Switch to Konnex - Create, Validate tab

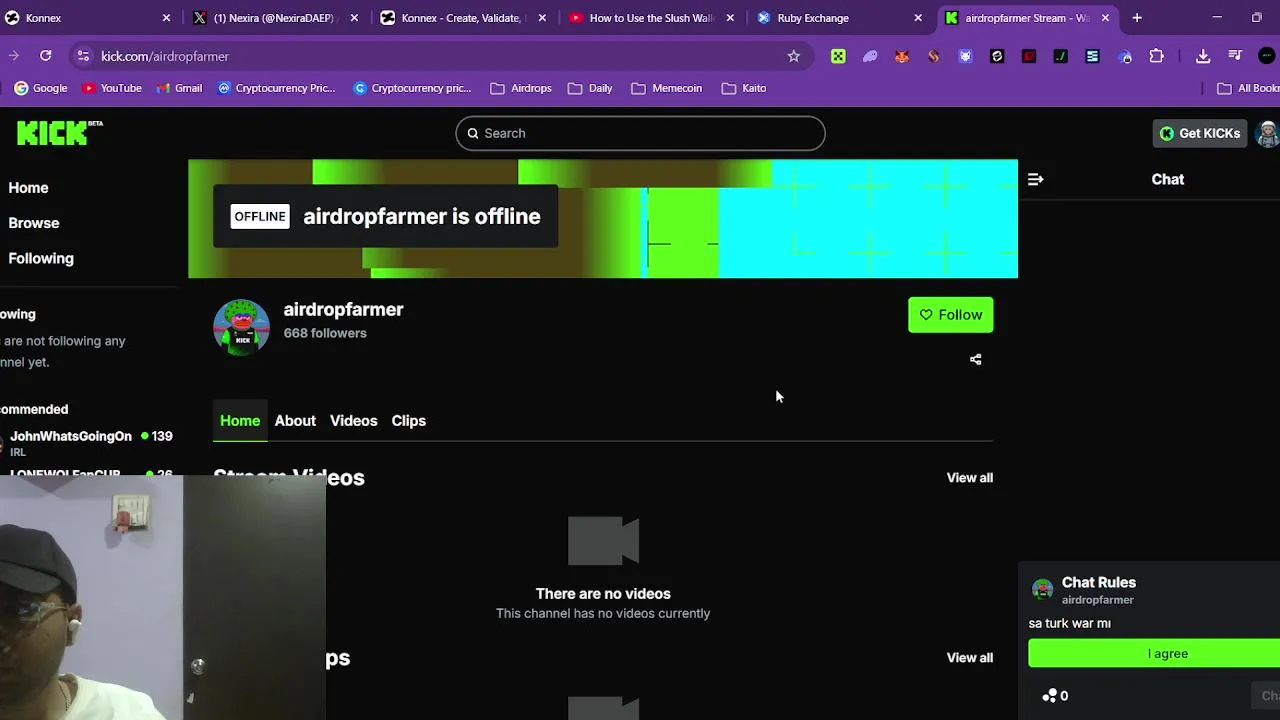pos(463,18)
